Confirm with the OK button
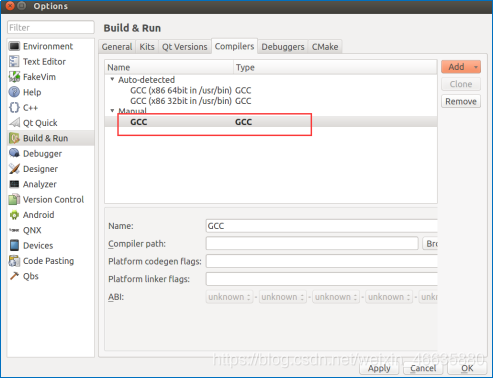The image size is (494, 378). click(467, 368)
